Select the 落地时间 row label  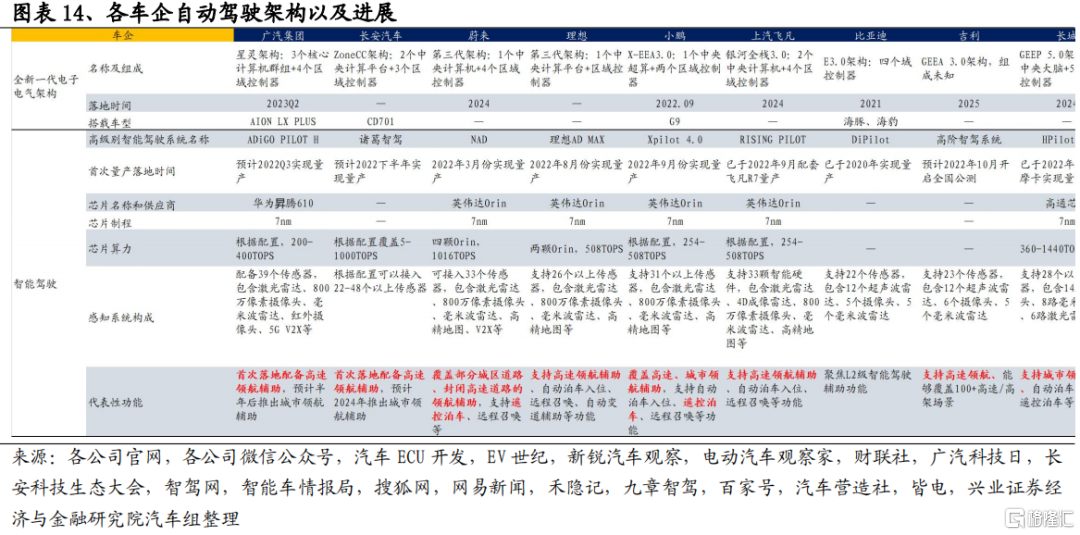tap(109, 105)
